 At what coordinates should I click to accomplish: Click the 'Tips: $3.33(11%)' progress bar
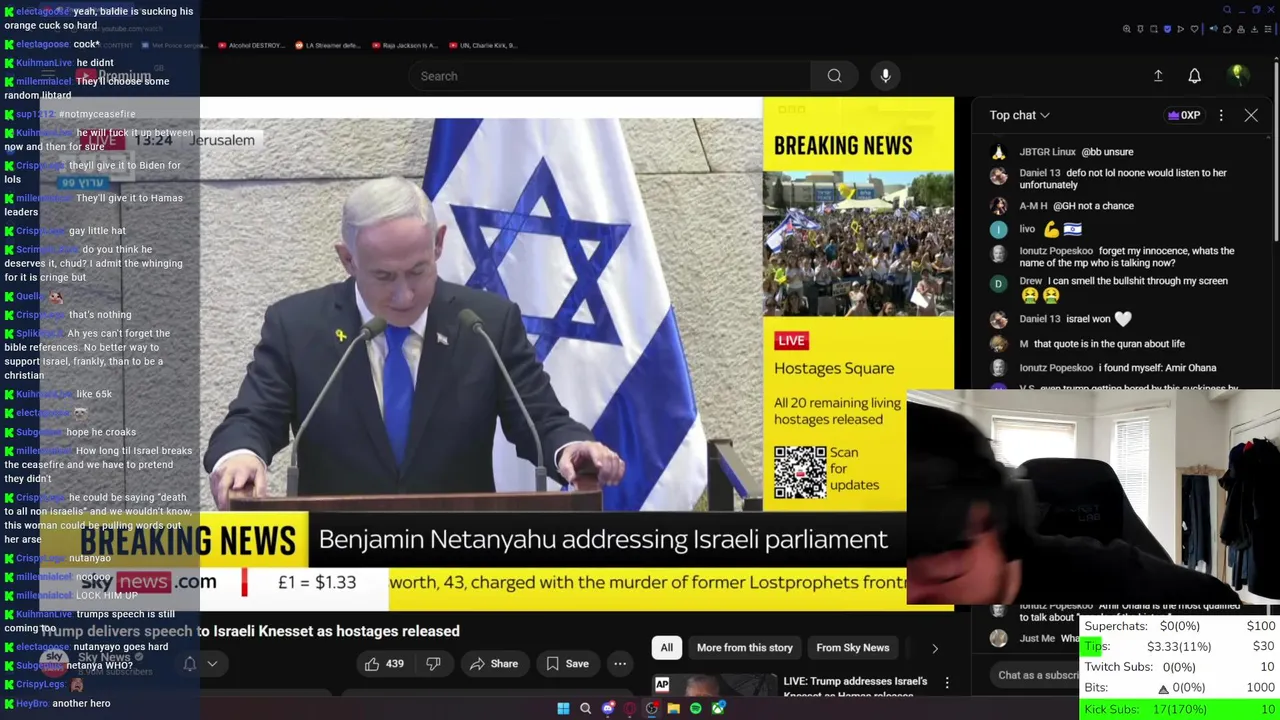[1180, 647]
